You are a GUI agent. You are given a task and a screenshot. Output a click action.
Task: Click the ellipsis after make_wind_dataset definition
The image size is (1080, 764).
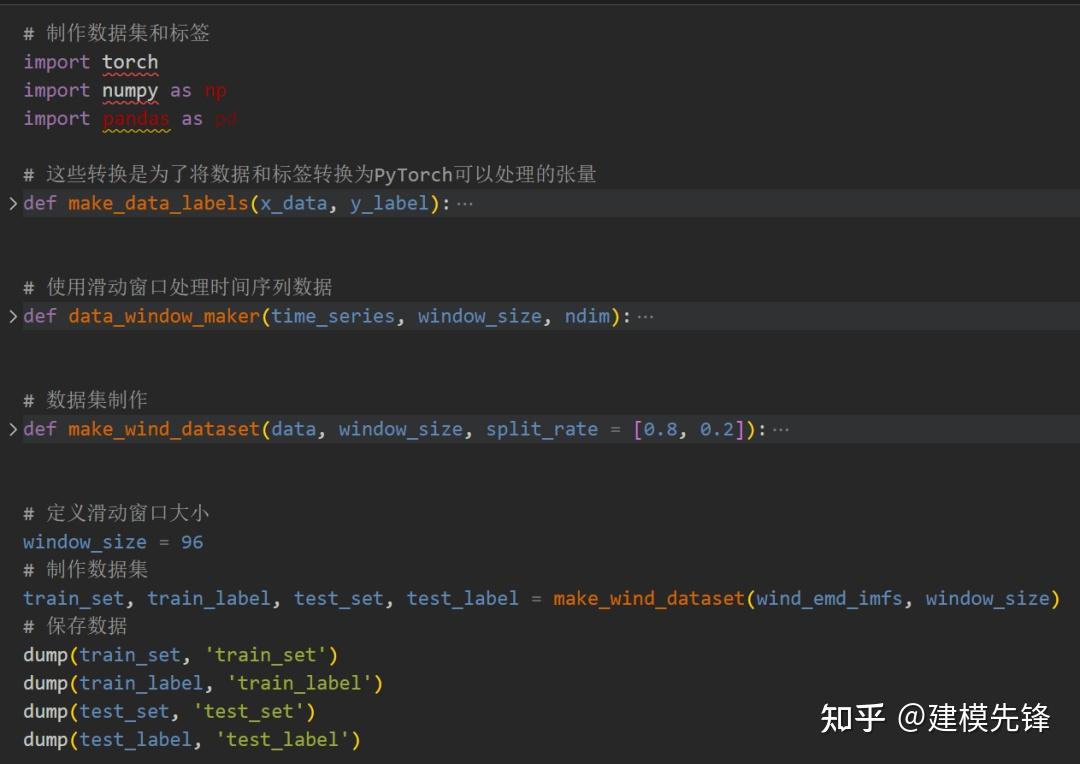tap(781, 428)
